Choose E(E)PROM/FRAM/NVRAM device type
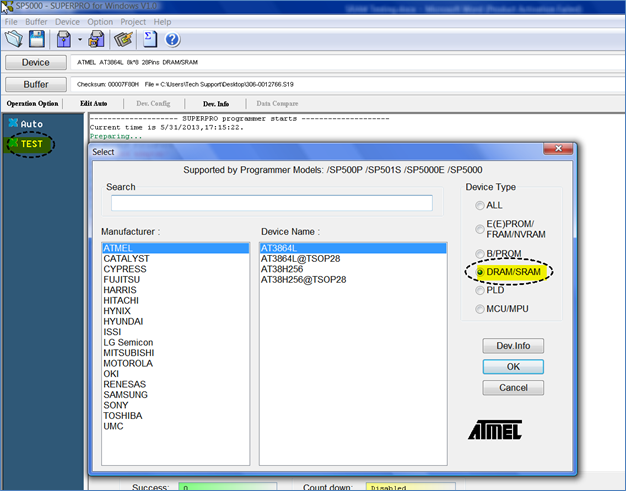This screenshot has height=500, width=643. click(x=481, y=229)
